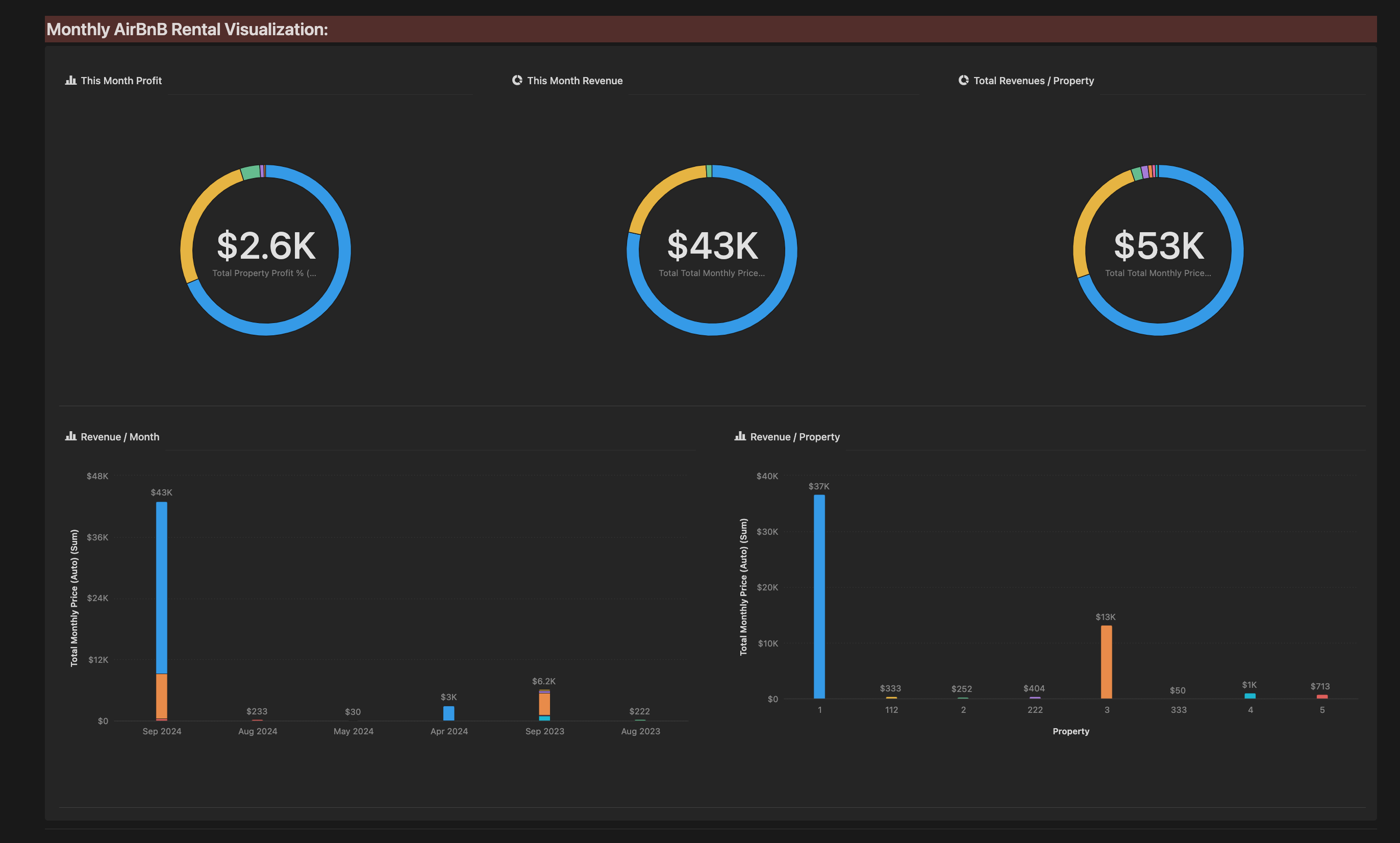Click the Sep 2023 axis label
This screenshot has height=843, width=1400.
point(545,731)
